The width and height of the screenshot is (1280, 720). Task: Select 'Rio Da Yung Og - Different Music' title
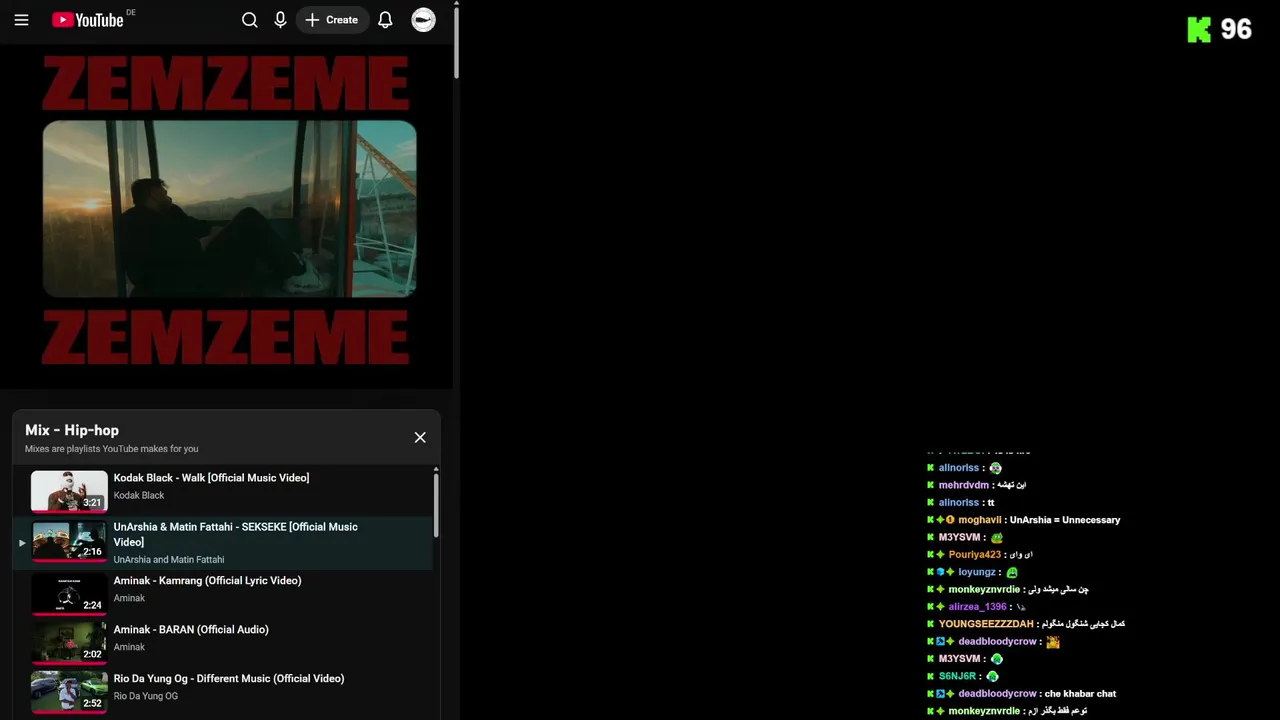pyautogui.click(x=228, y=679)
